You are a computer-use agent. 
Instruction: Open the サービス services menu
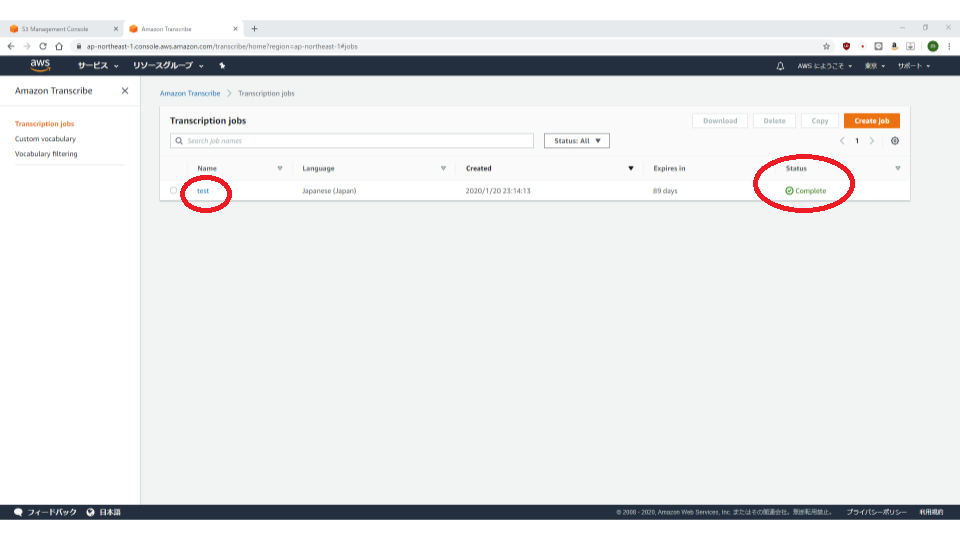pos(98,66)
